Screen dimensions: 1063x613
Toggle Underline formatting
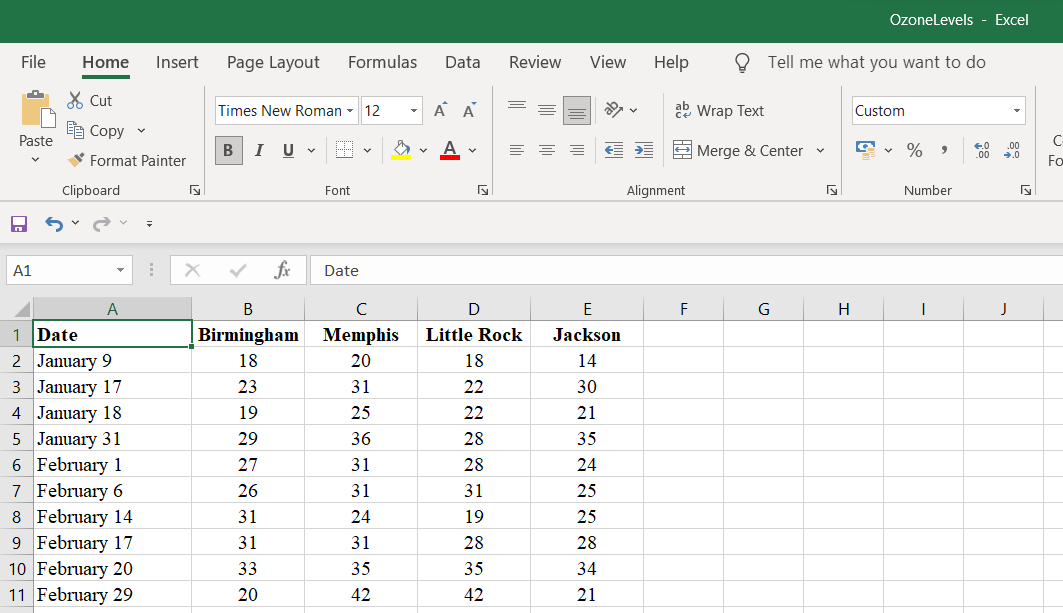pyautogui.click(x=288, y=150)
